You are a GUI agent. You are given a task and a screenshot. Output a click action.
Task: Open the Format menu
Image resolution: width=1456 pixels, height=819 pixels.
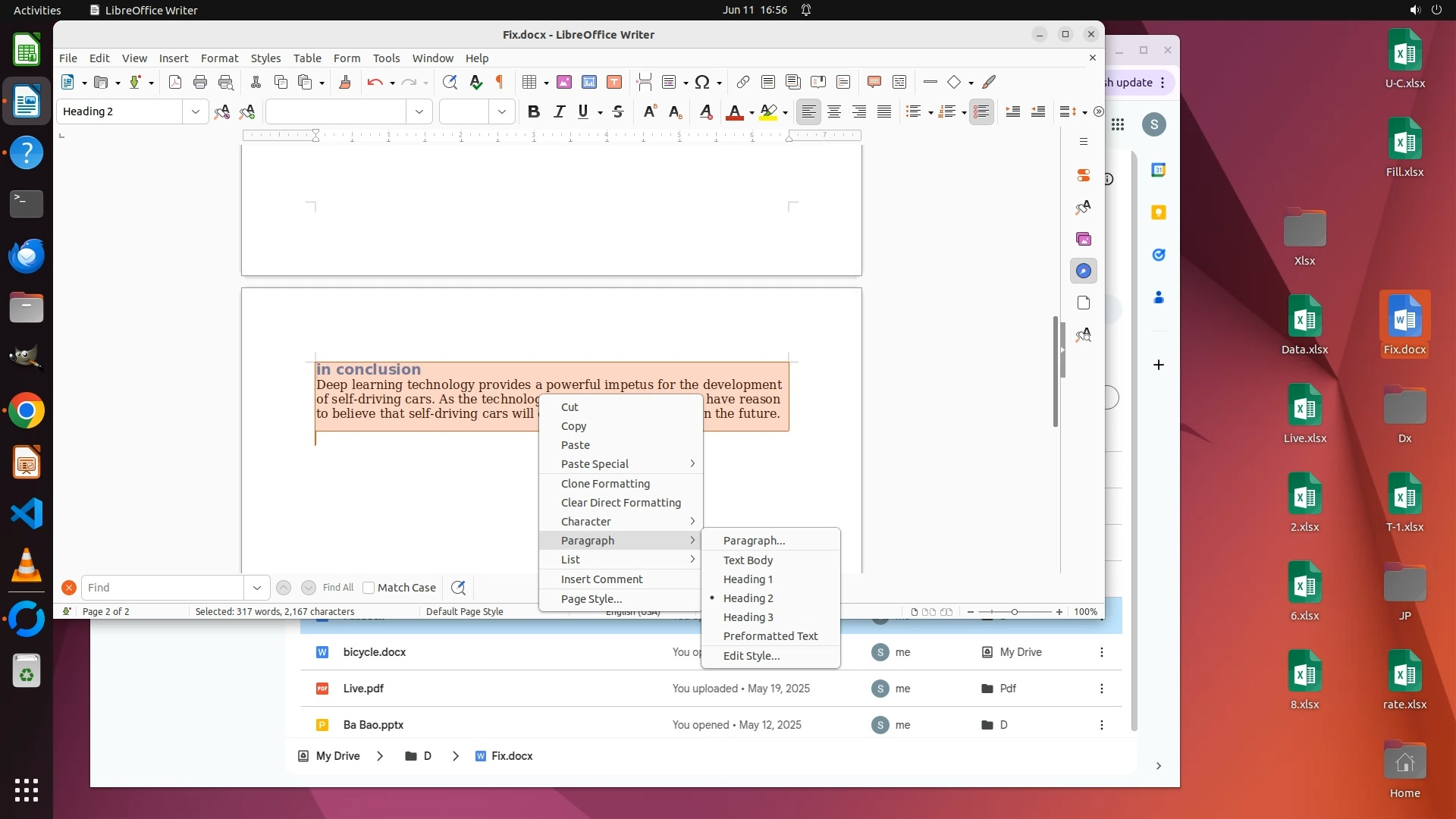tap(219, 58)
